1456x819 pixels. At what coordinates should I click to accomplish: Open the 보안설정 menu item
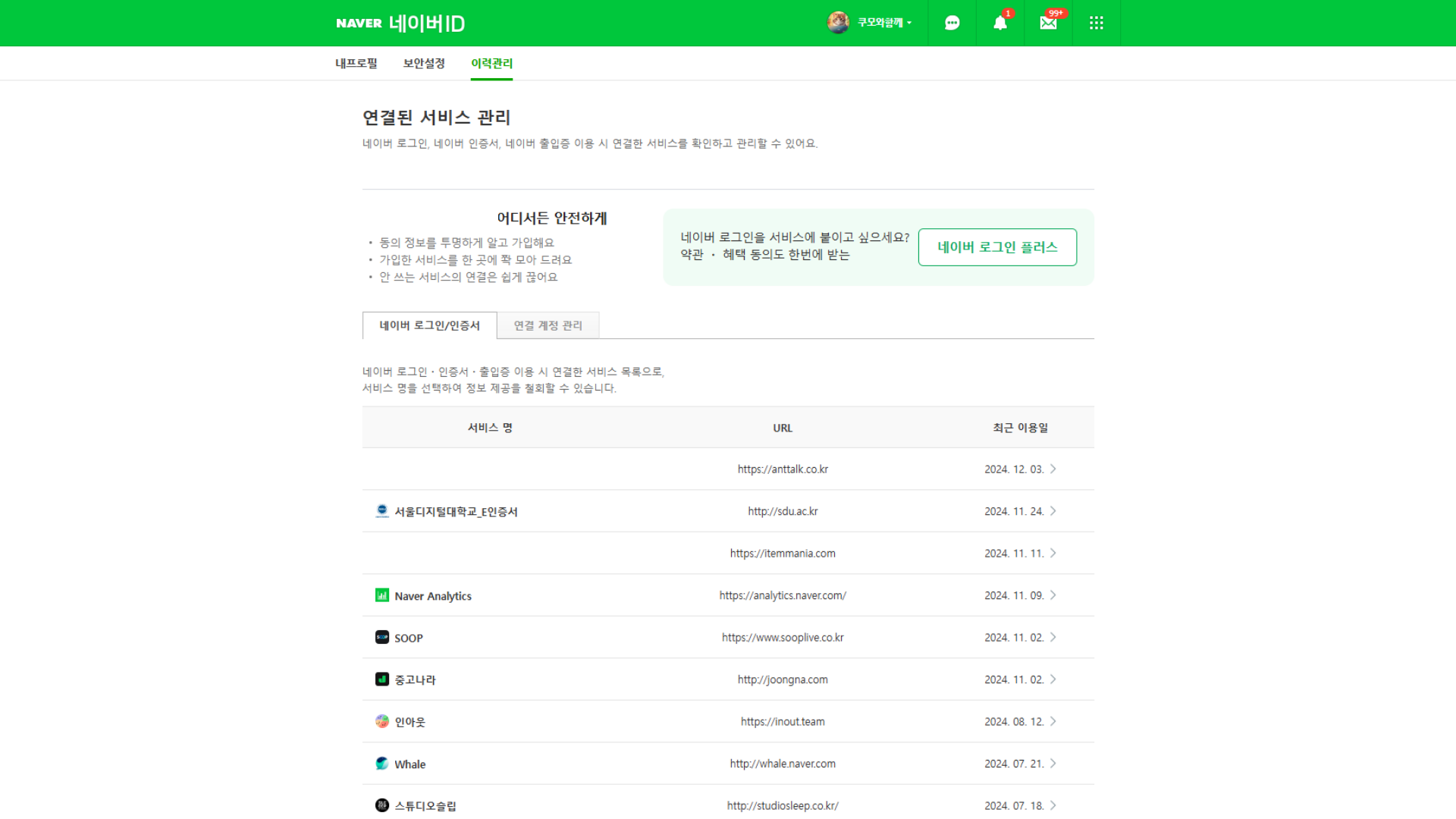tap(423, 63)
